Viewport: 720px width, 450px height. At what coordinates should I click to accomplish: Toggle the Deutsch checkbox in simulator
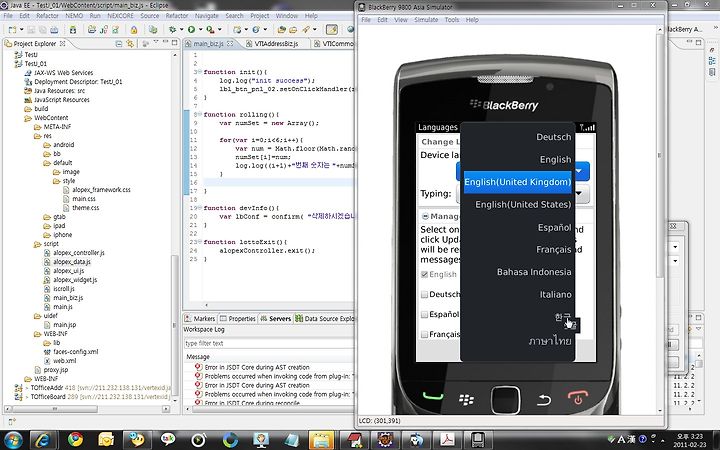click(x=424, y=294)
